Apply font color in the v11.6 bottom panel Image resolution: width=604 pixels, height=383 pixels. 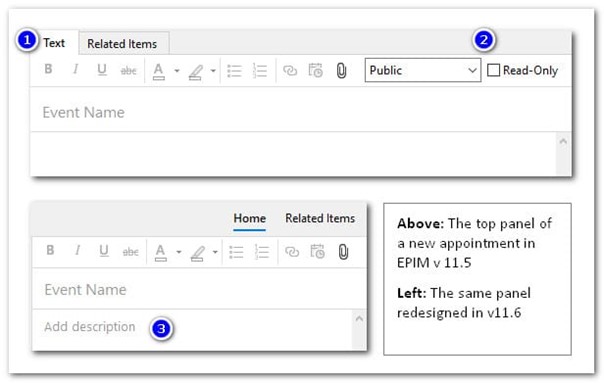160,253
